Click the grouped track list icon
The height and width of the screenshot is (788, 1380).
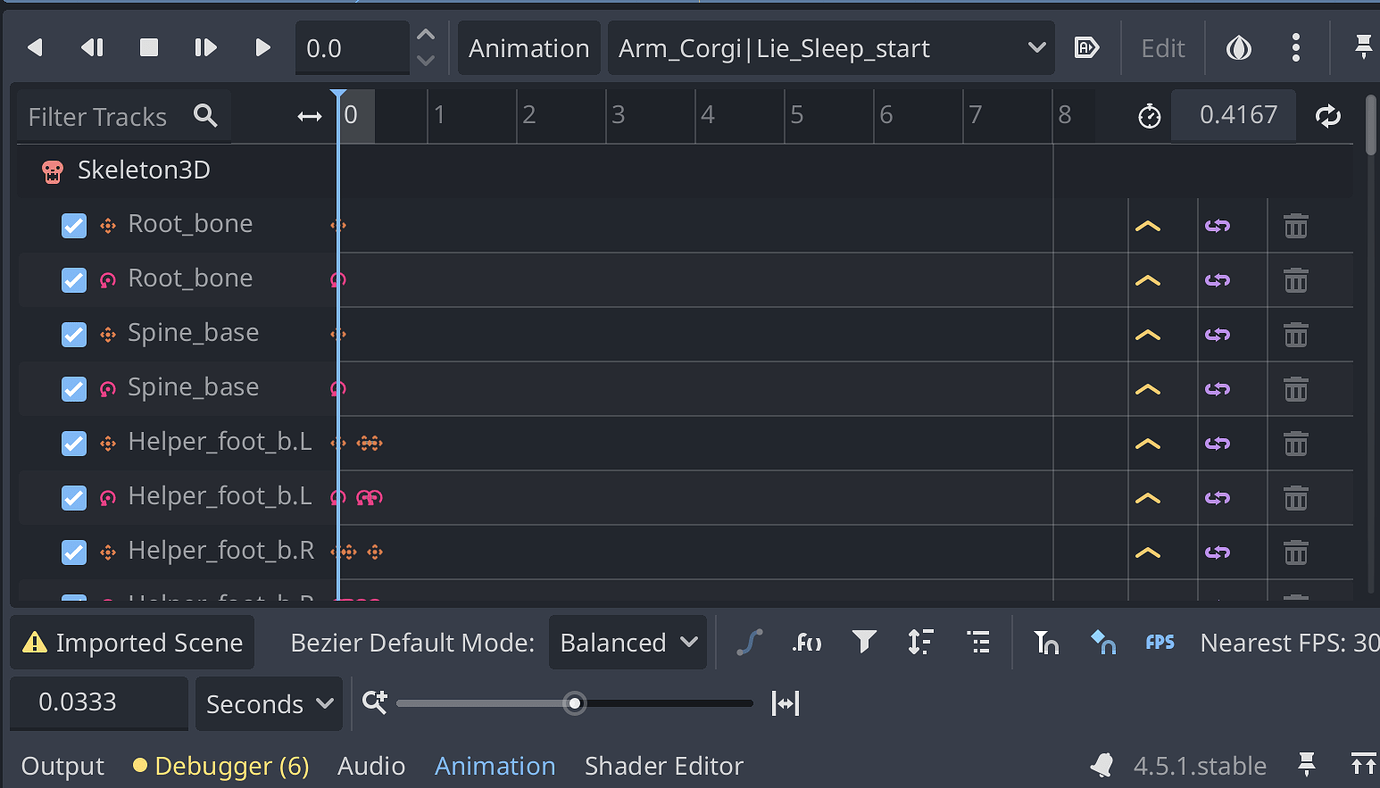pyautogui.click(x=978, y=642)
